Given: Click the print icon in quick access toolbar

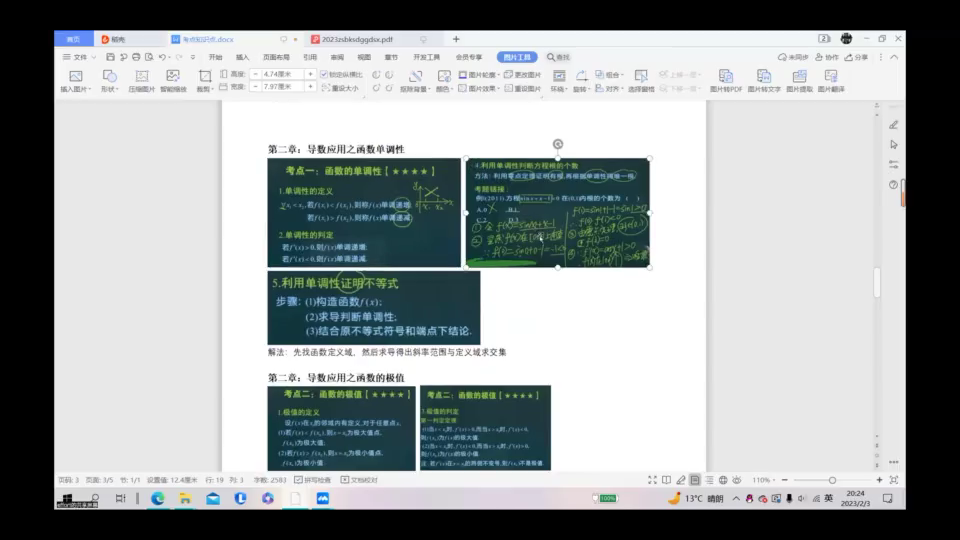Looking at the screenshot, I should coord(136,57).
